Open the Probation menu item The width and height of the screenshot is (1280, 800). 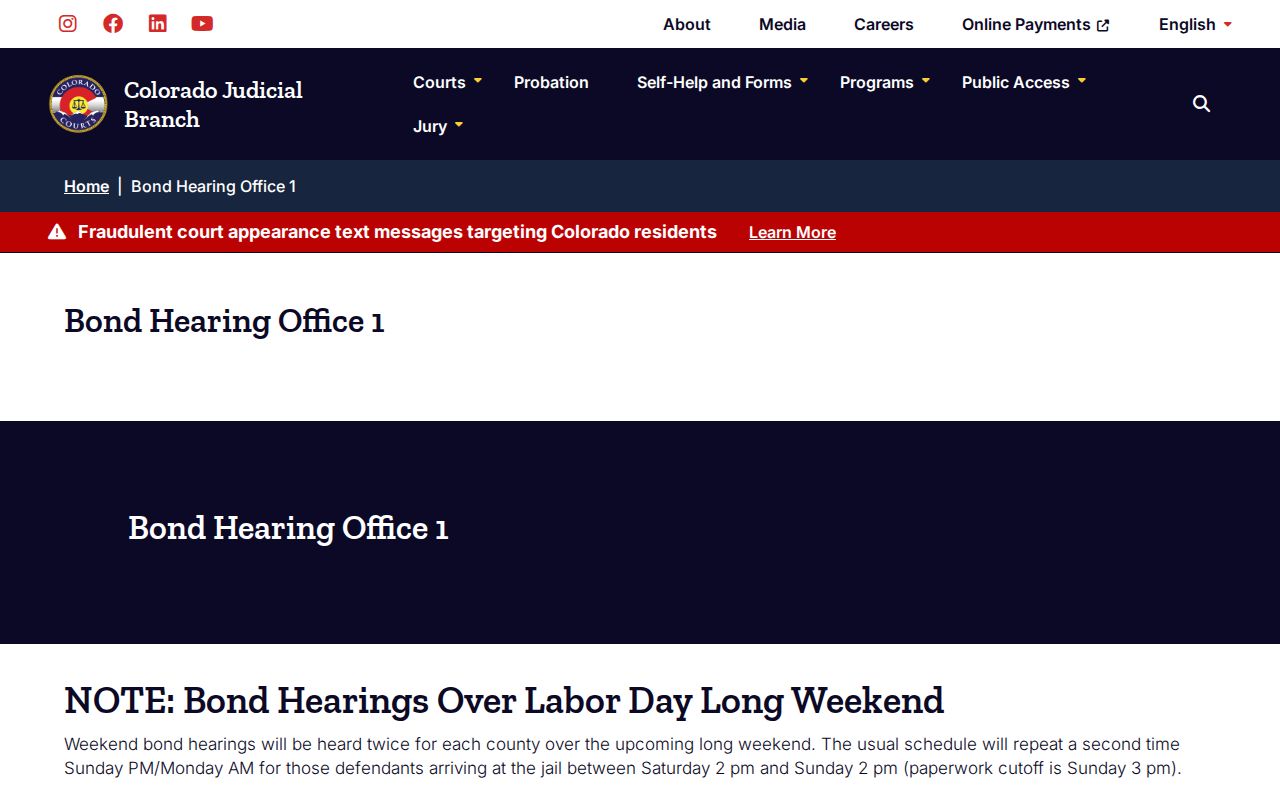[551, 82]
